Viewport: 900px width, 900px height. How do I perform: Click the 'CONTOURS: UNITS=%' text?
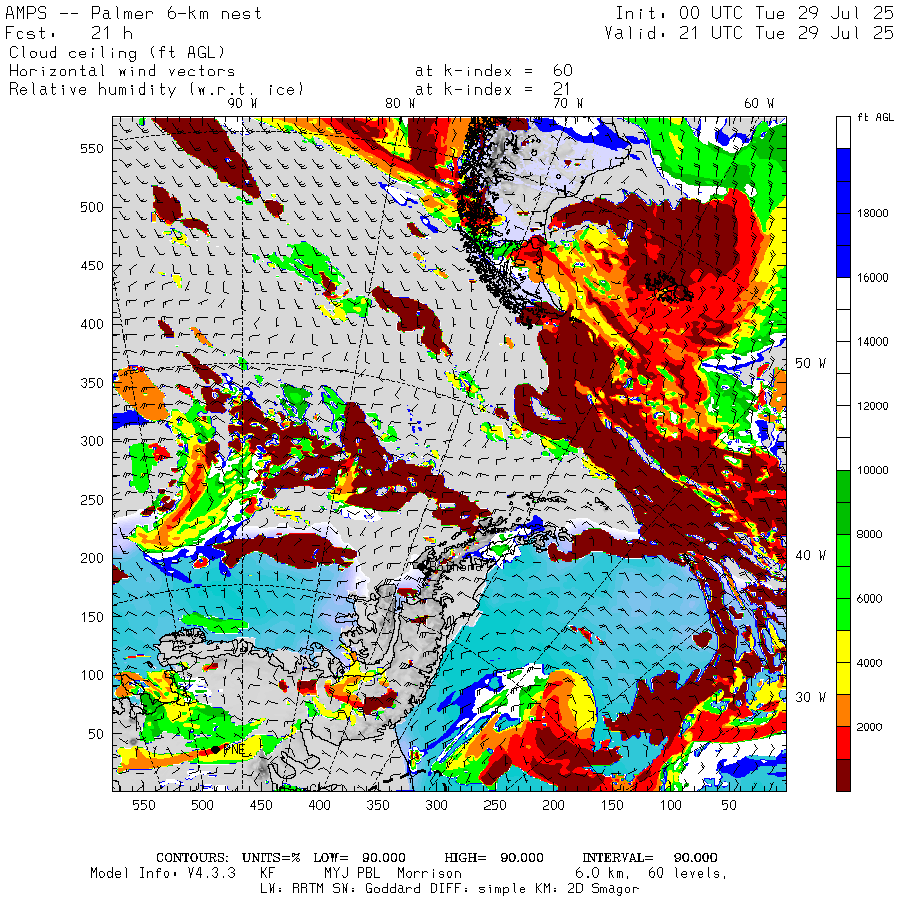point(228,858)
